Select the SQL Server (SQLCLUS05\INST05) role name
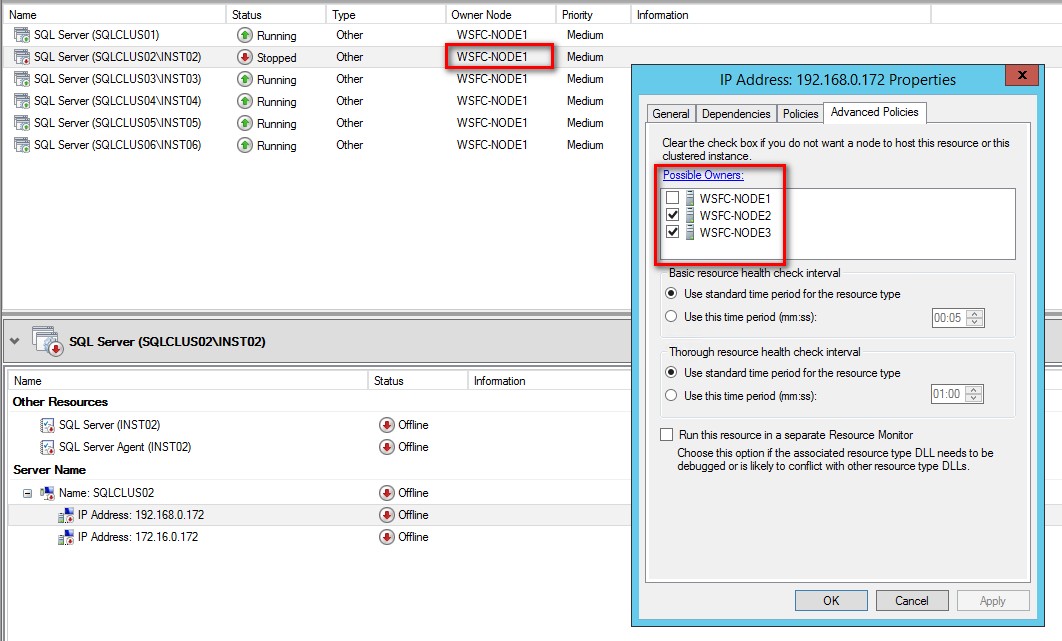The height and width of the screenshot is (641, 1062). (x=117, y=123)
